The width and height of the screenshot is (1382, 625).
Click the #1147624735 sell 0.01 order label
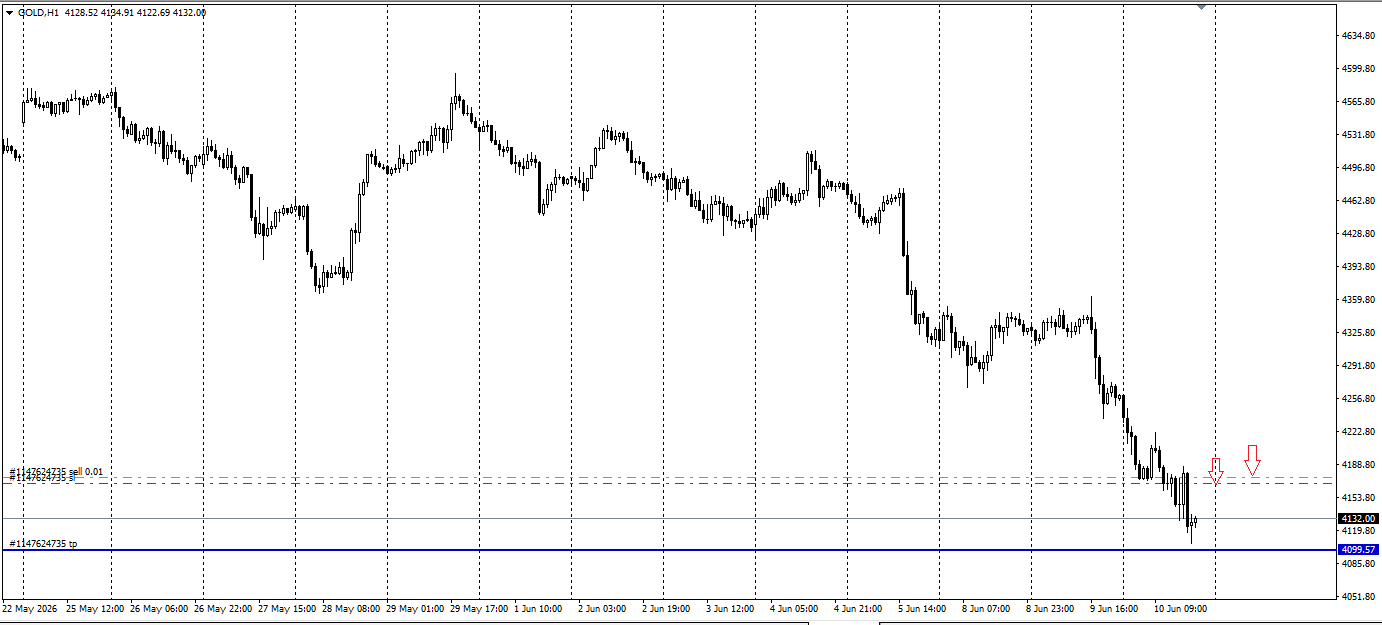(x=56, y=471)
